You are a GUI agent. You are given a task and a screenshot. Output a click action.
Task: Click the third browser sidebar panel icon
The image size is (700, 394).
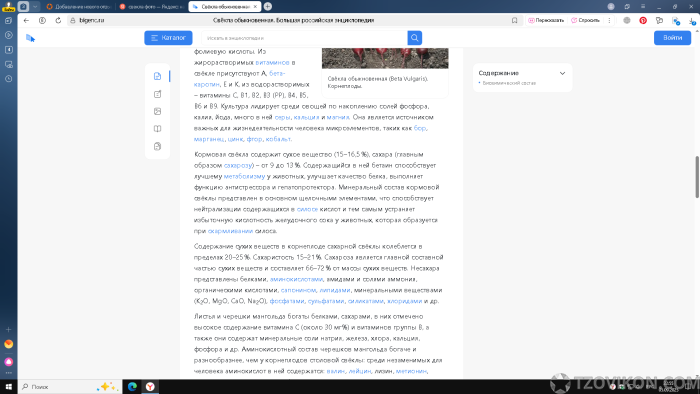coord(8,50)
